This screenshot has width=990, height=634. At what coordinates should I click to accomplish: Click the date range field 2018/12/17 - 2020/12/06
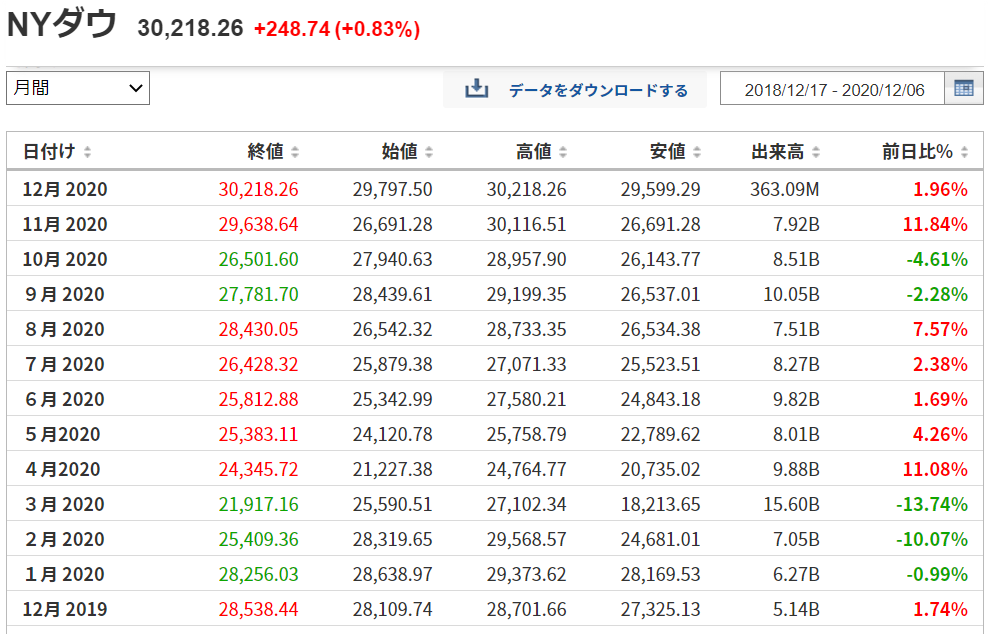(834, 90)
